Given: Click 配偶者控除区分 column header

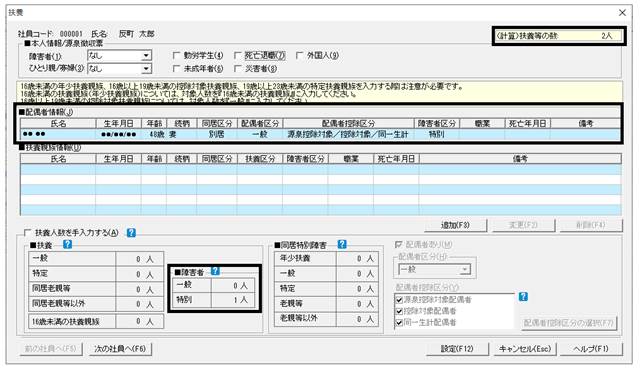Looking at the screenshot, I should tap(348, 123).
